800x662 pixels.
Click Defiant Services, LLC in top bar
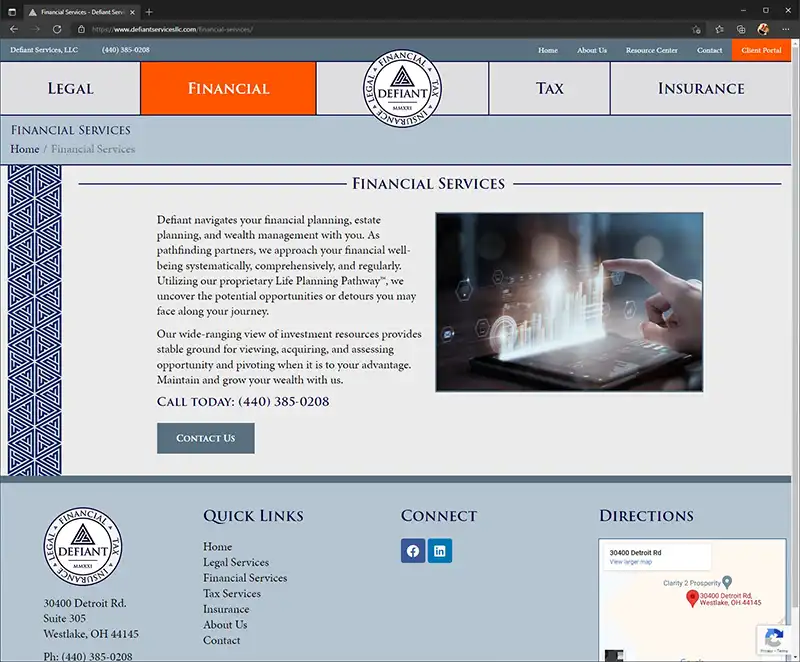pyautogui.click(x=44, y=49)
